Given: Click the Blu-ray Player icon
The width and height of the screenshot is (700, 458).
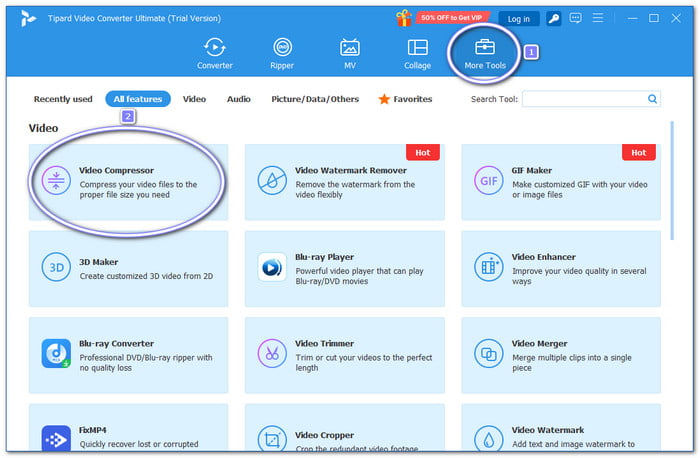Looking at the screenshot, I should click(272, 267).
